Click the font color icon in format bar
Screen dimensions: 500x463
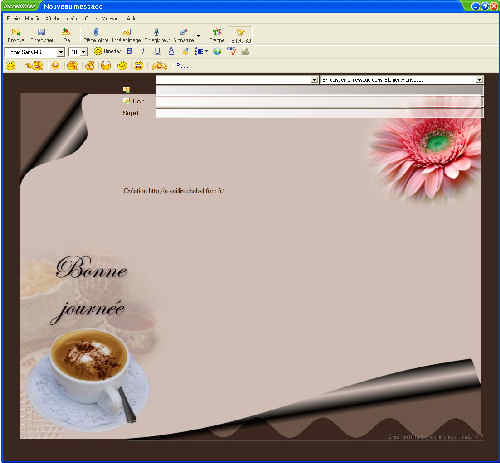coord(171,51)
